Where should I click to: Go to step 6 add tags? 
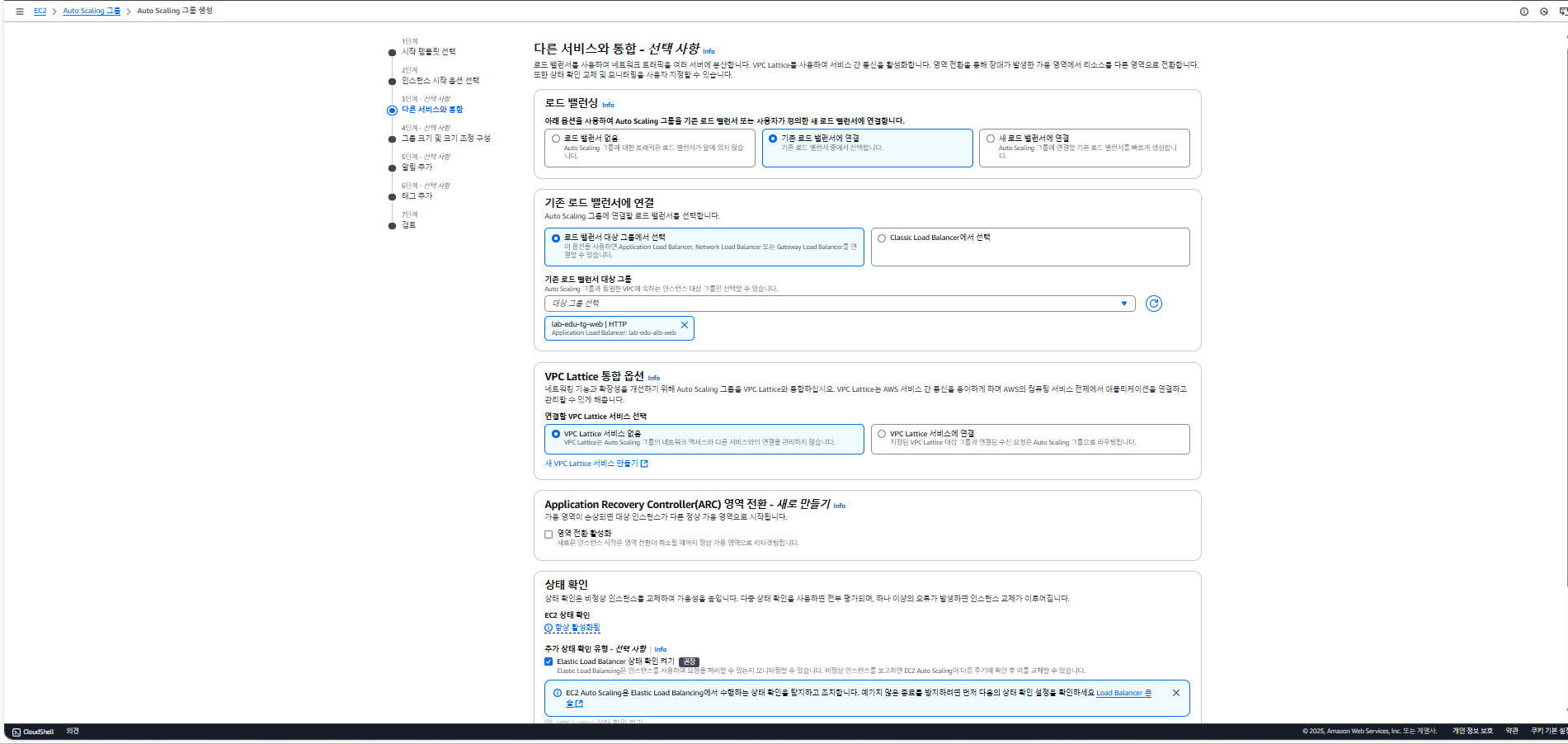[x=417, y=195]
